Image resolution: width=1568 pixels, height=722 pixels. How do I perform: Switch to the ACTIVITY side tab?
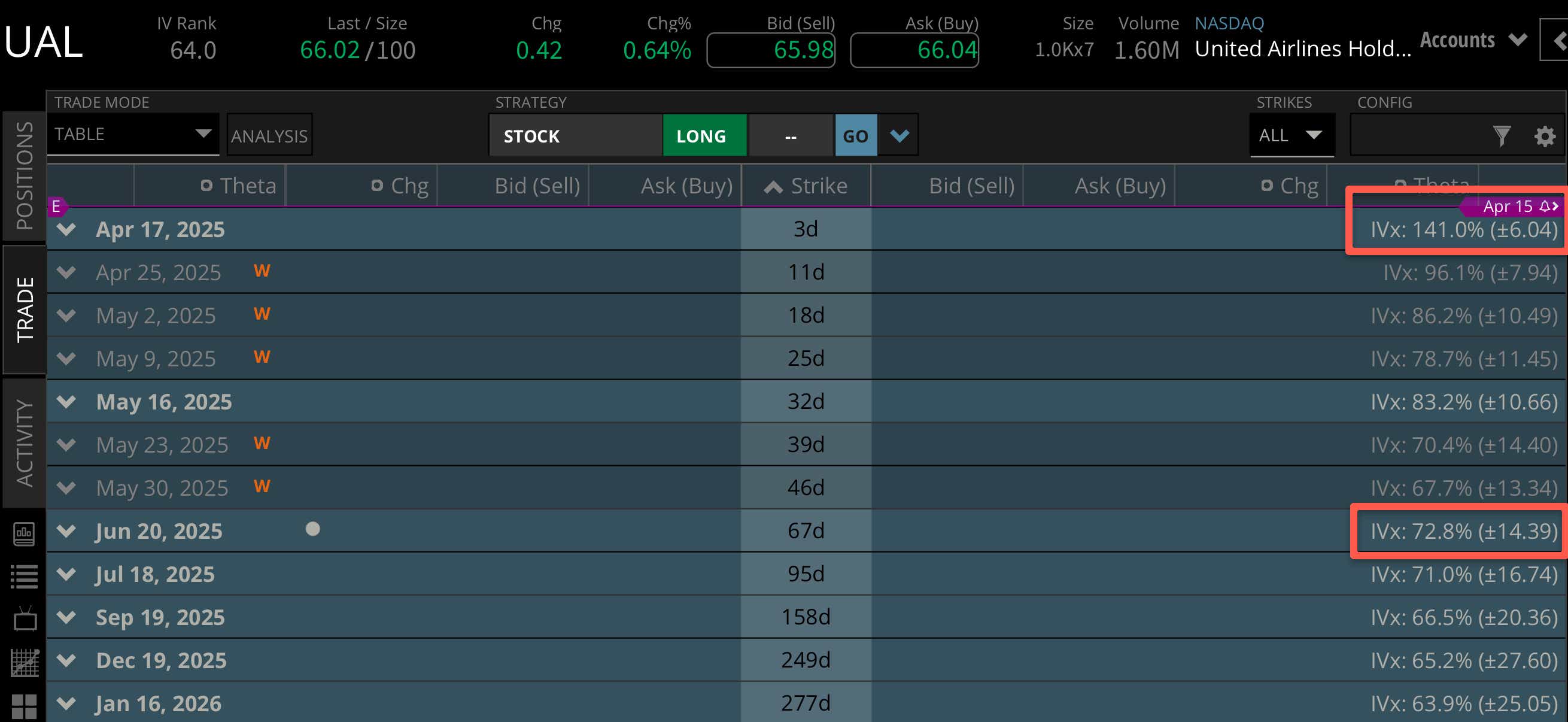click(24, 442)
